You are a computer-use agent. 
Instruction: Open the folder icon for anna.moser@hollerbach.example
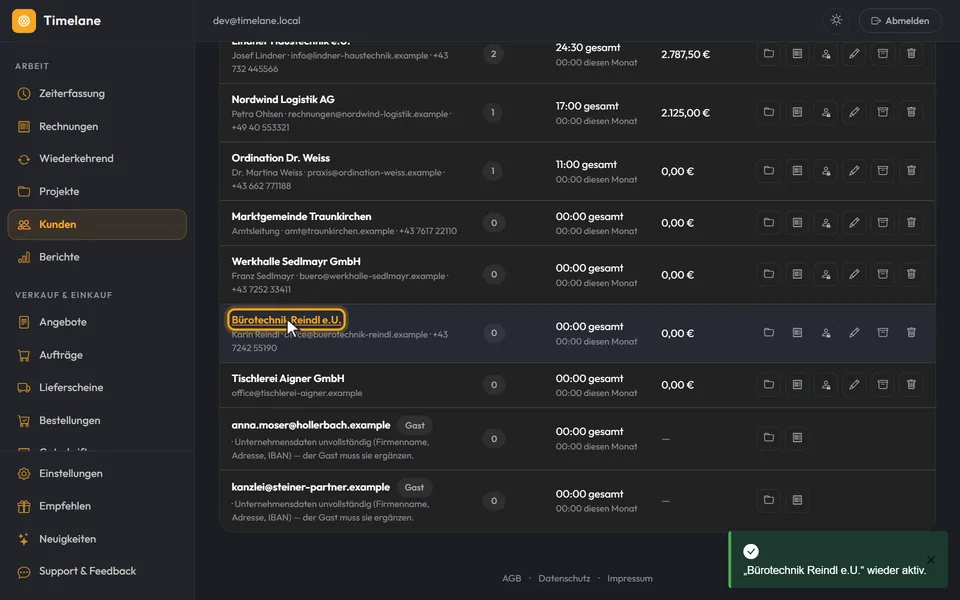click(x=768, y=438)
